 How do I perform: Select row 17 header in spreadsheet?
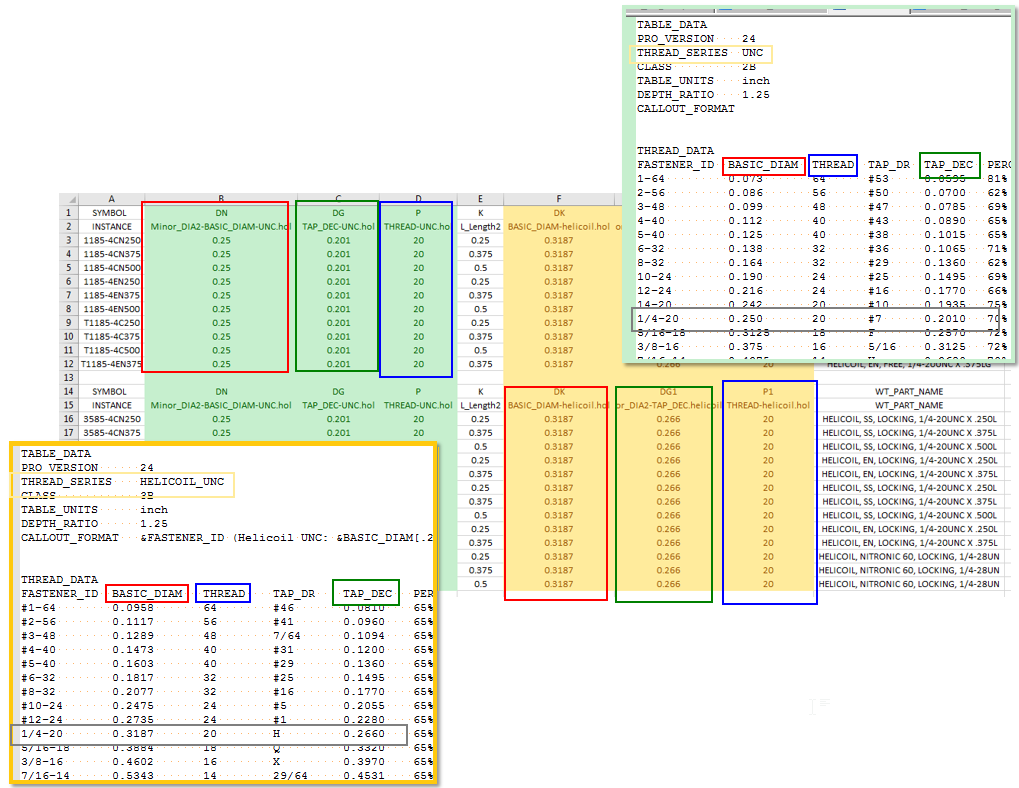[x=68, y=433]
